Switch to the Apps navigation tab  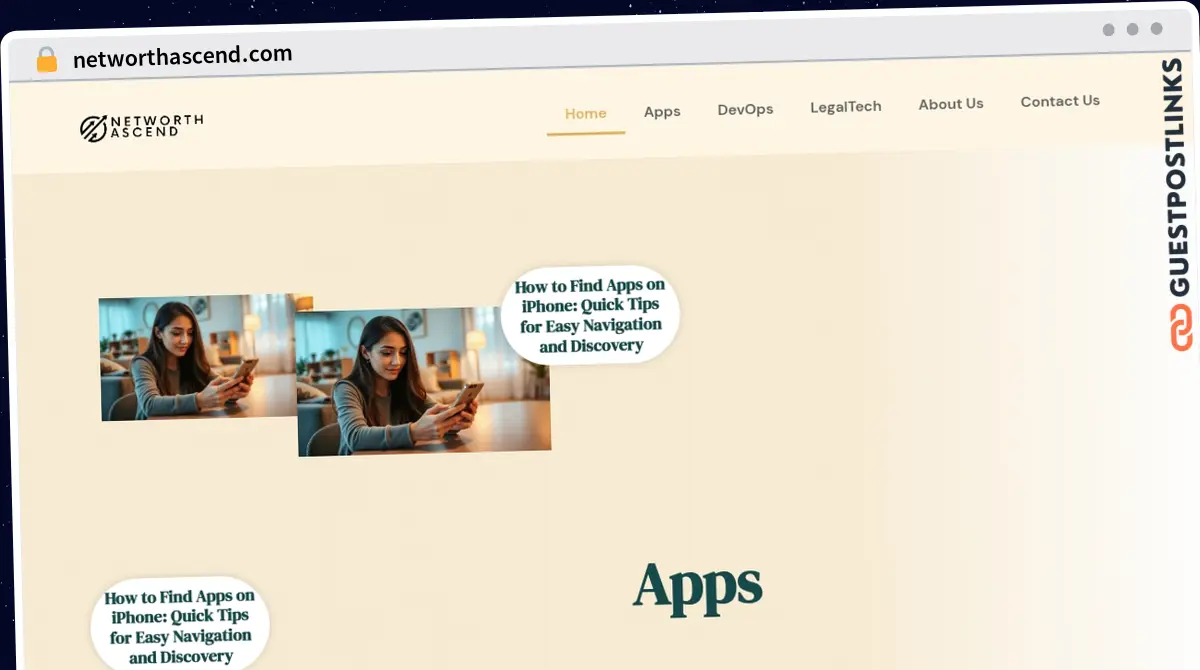[x=662, y=112]
